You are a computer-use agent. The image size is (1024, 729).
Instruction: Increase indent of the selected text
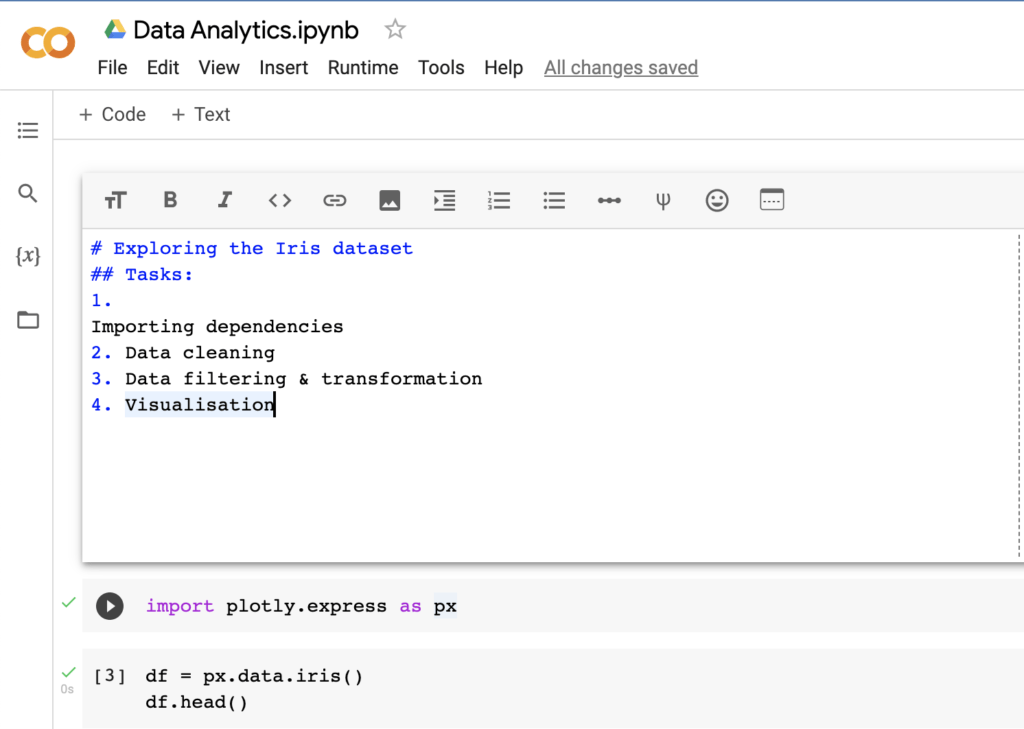tap(444, 200)
